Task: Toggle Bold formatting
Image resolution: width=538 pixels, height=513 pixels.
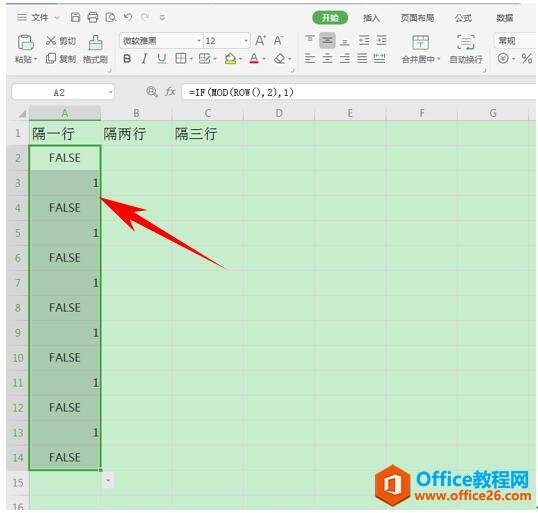Action: (x=127, y=59)
